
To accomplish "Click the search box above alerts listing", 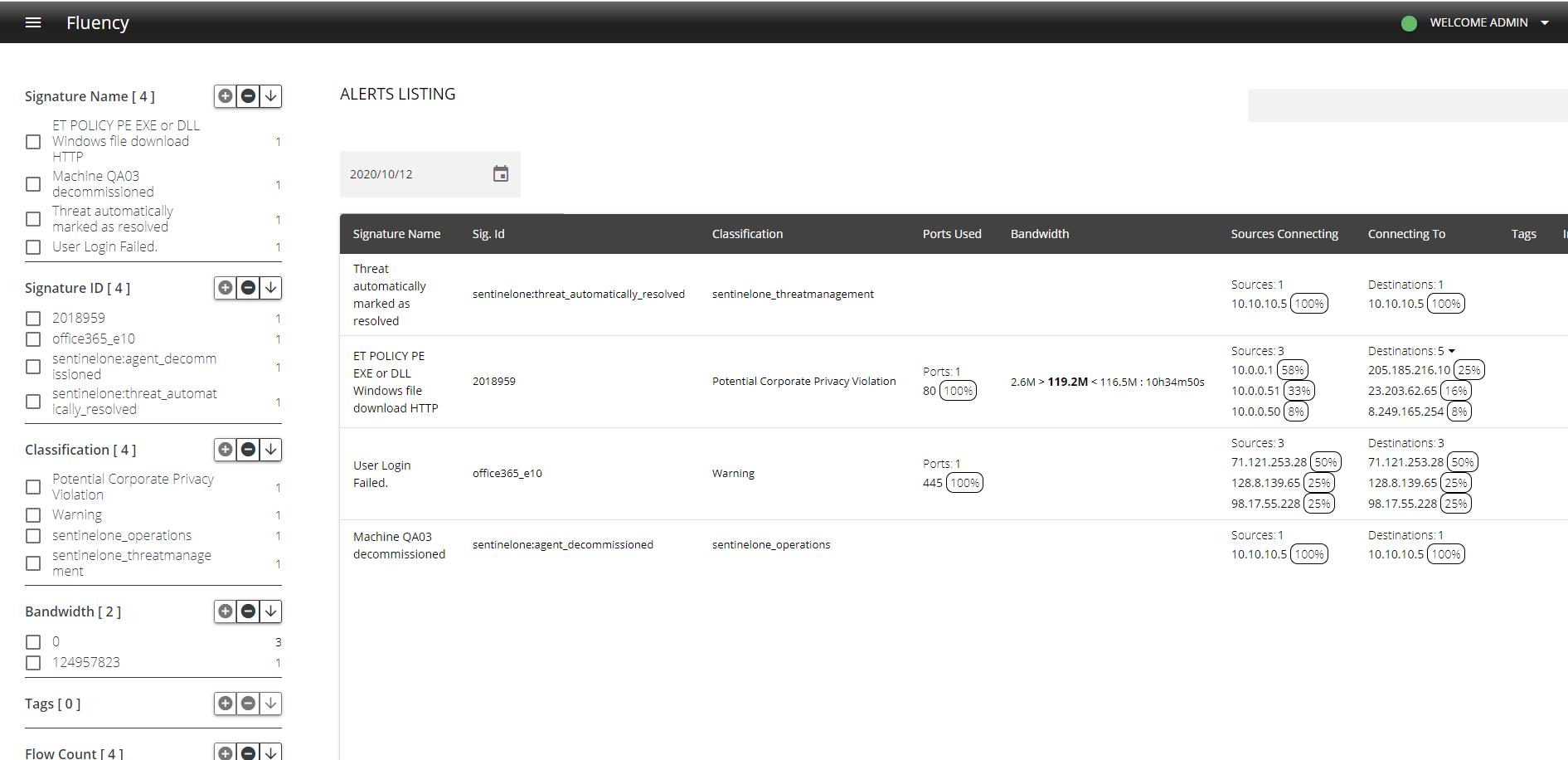I will (1407, 105).
